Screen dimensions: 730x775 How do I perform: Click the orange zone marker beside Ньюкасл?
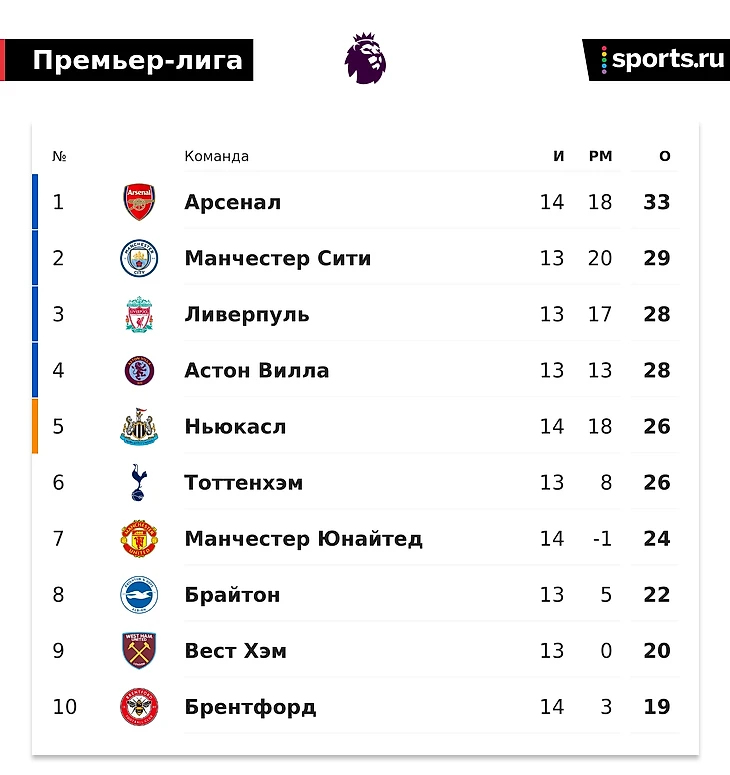(x=35, y=426)
